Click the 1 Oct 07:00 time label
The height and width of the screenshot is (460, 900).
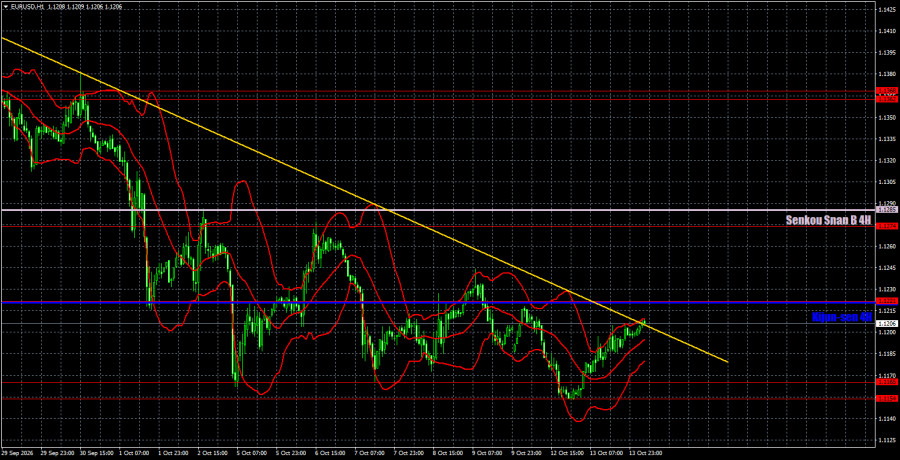(x=135, y=453)
